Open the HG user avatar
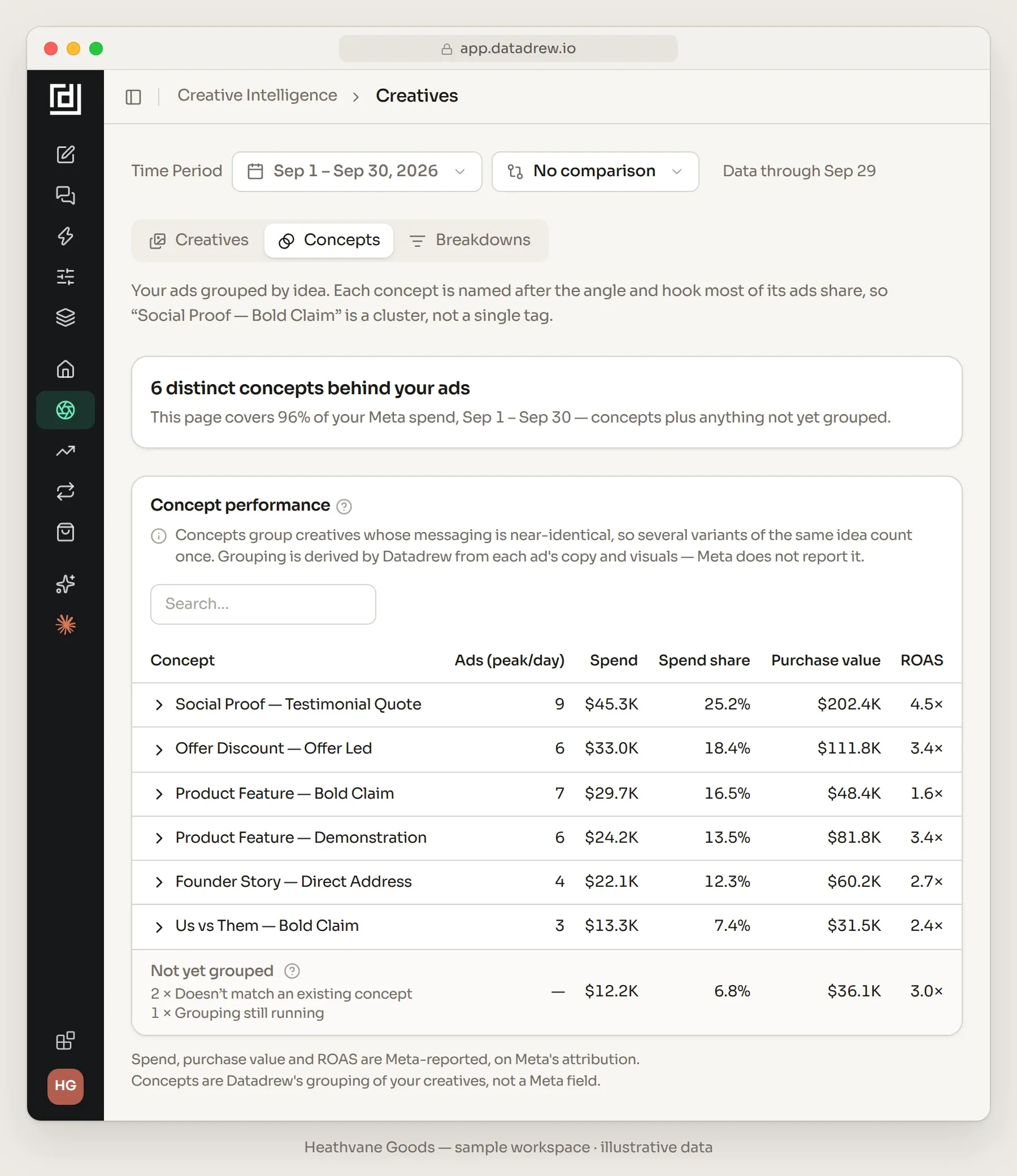 66,1086
